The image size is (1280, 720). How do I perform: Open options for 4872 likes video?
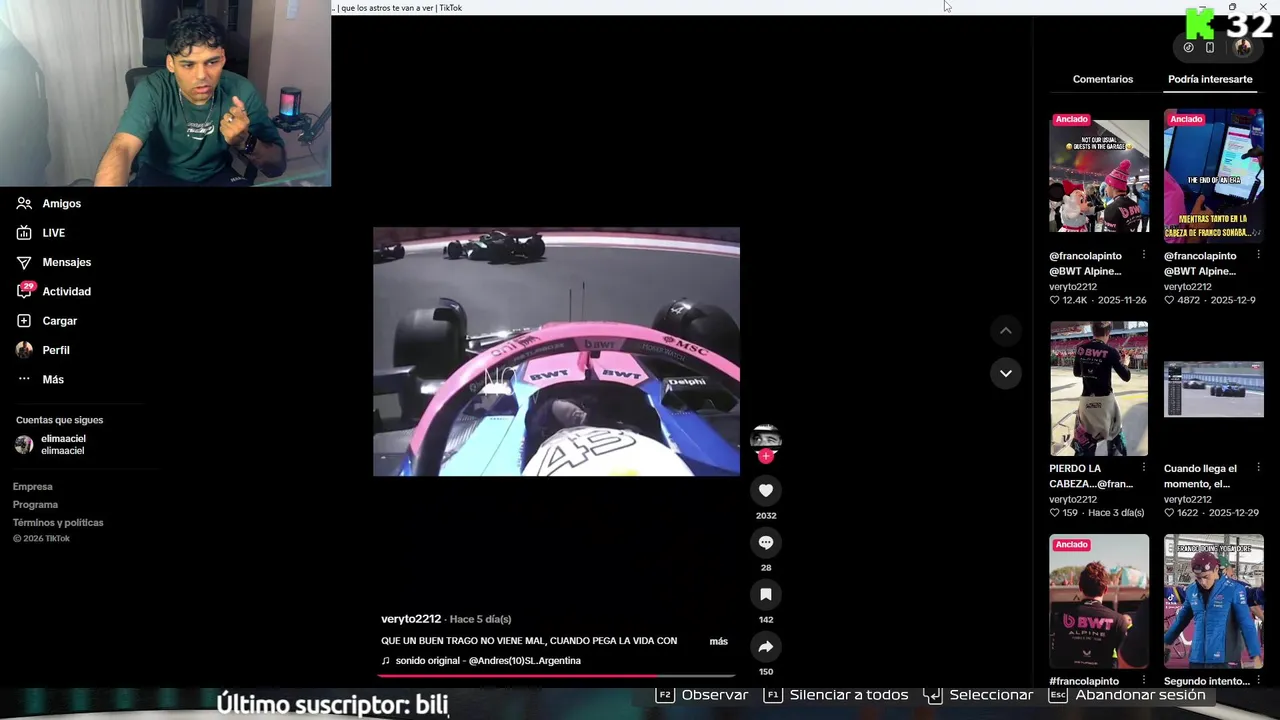click(x=1258, y=256)
